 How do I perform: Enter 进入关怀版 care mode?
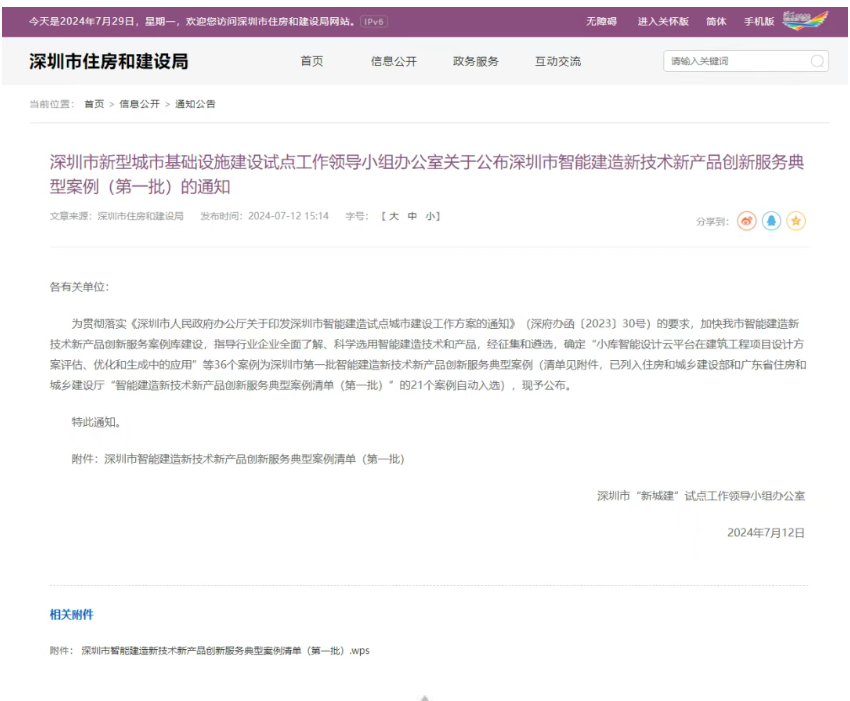663,21
